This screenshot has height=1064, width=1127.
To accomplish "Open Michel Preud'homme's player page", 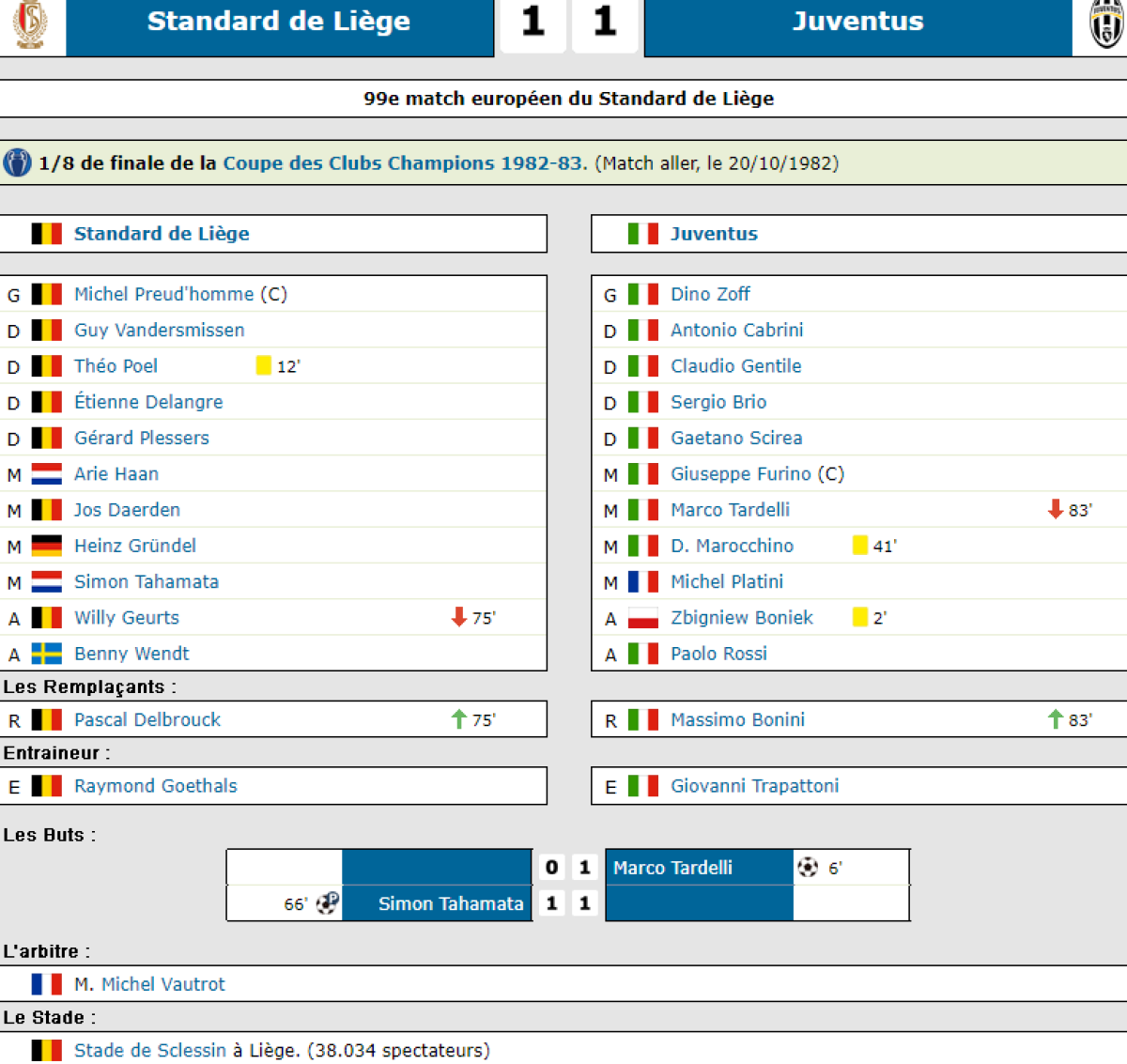I will [x=164, y=294].
